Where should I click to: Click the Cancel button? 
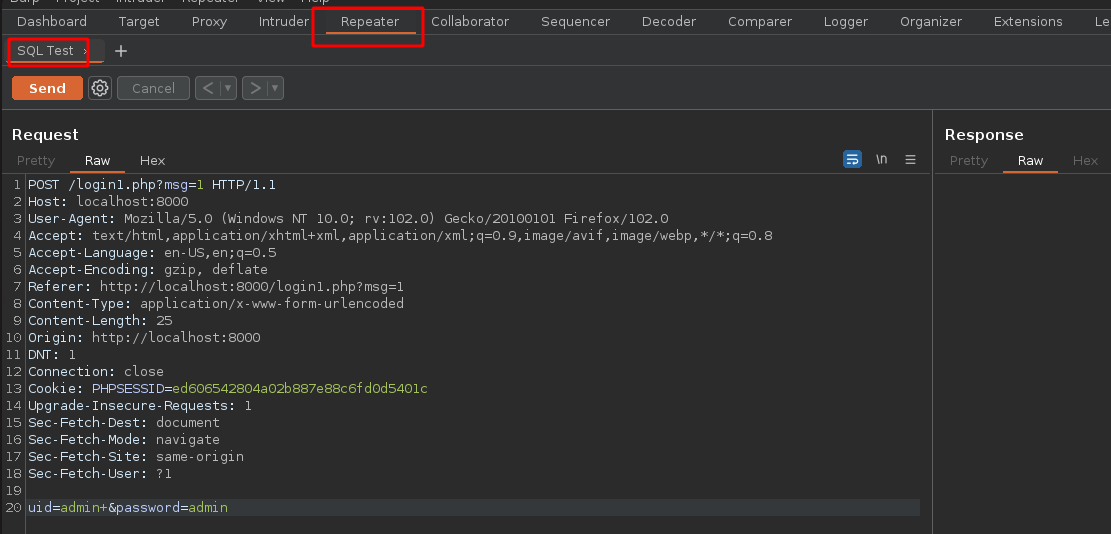click(x=153, y=88)
